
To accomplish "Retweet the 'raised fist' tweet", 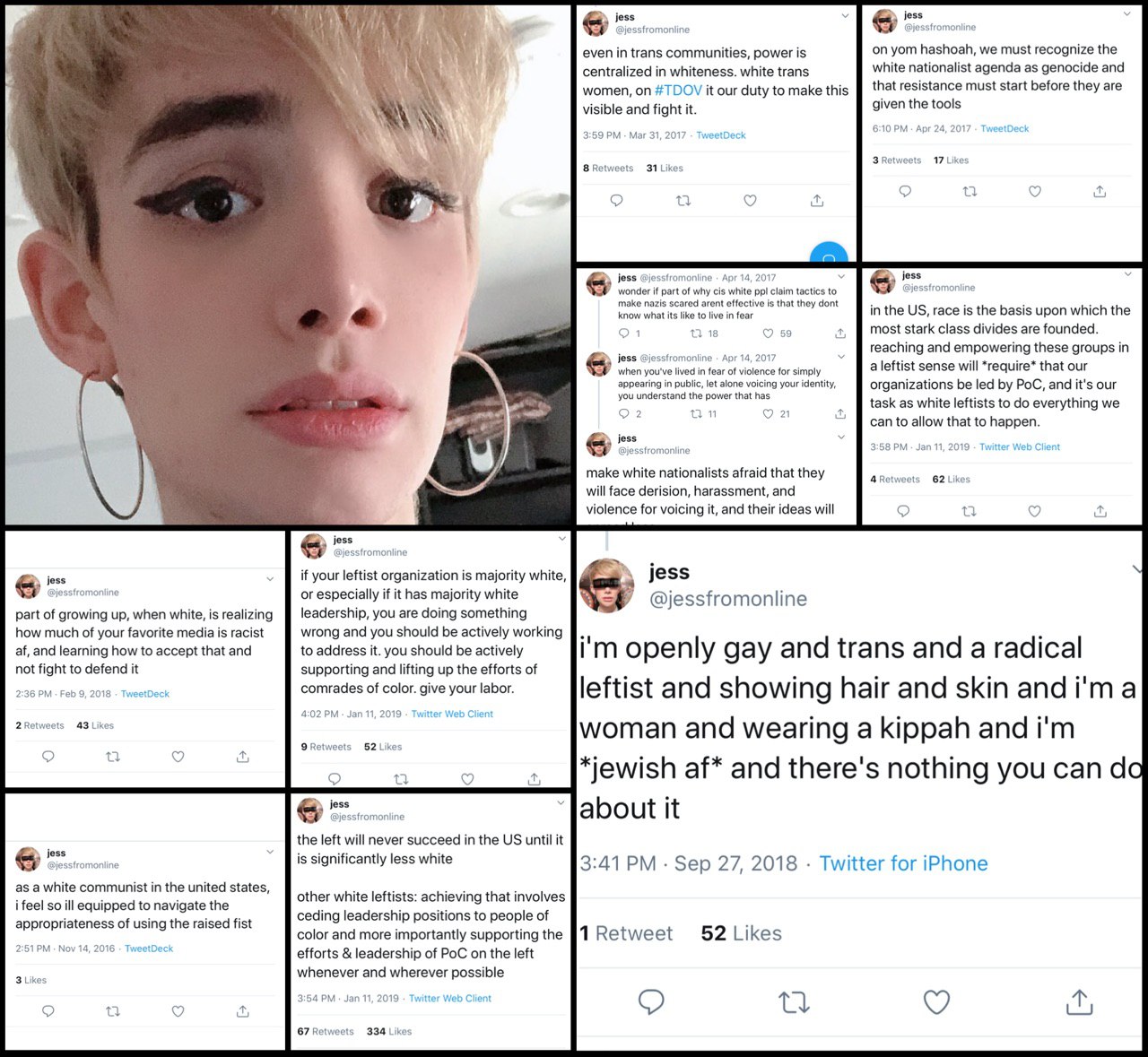I will coord(113,1011).
